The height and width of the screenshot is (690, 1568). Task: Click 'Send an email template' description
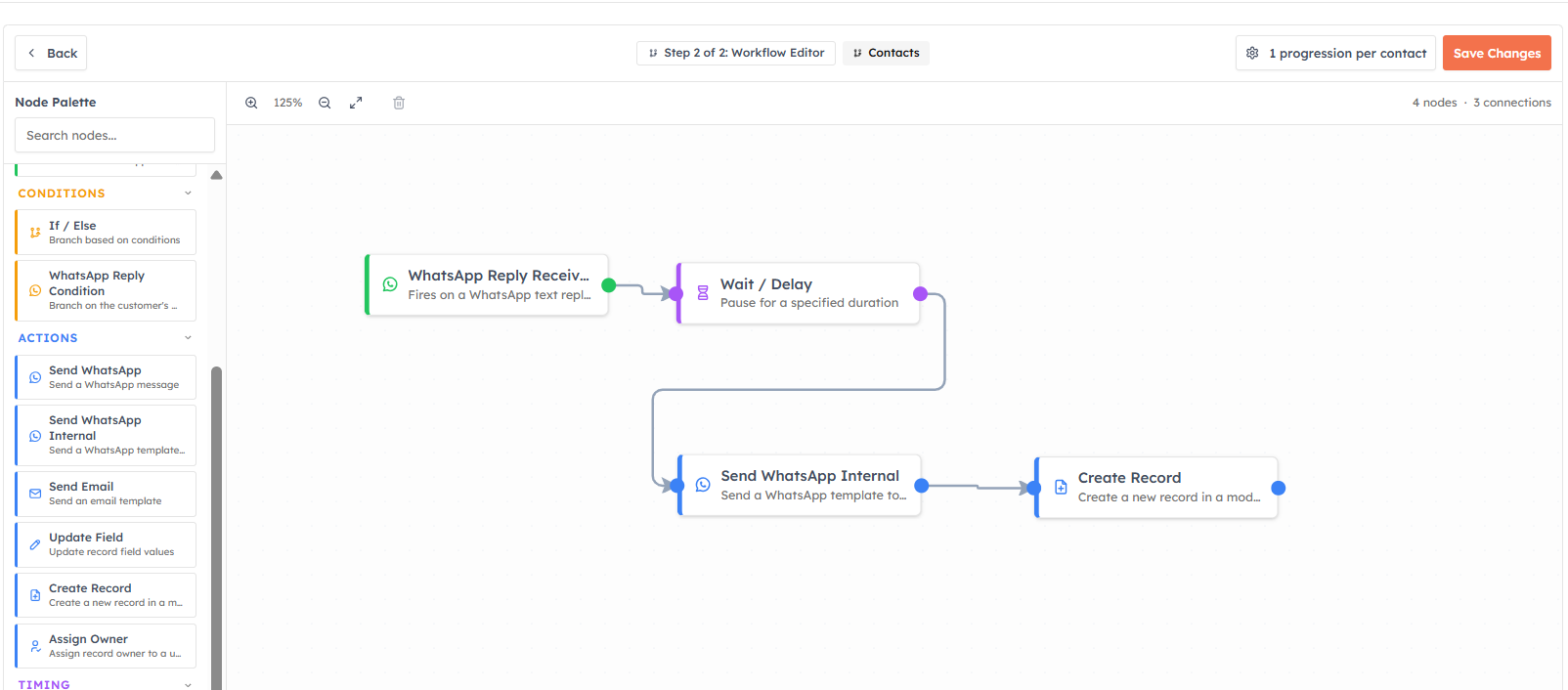(106, 501)
